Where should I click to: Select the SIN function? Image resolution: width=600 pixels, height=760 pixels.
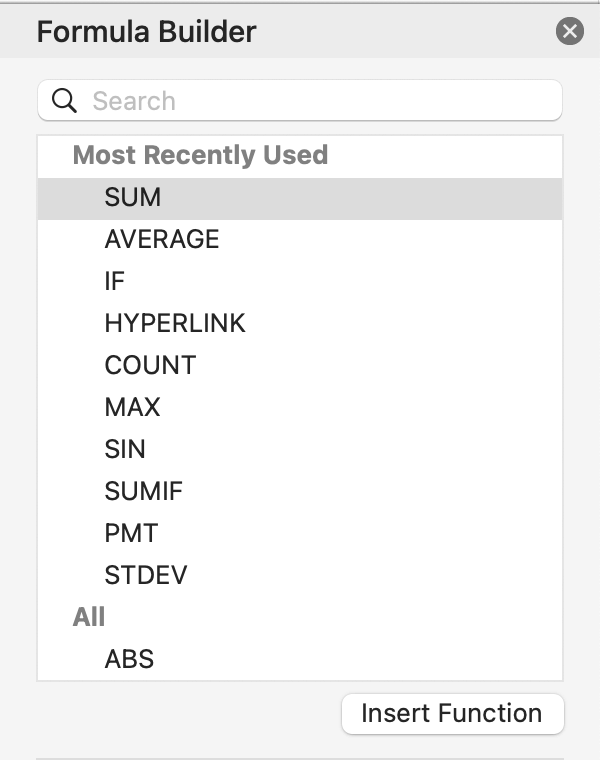click(125, 449)
